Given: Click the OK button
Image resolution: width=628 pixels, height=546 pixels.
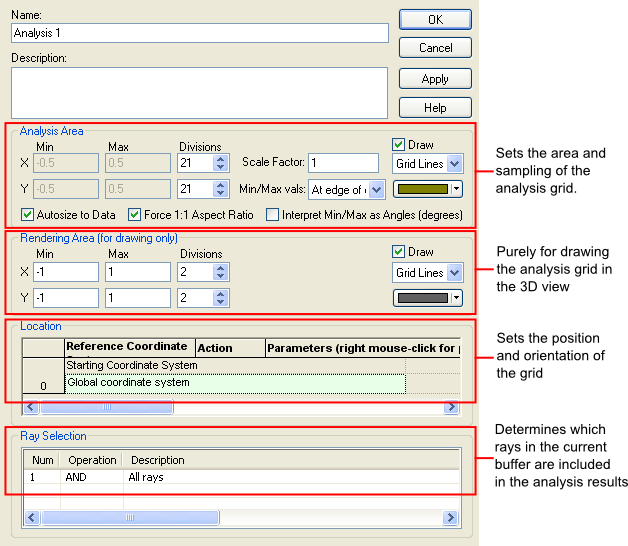Looking at the screenshot, I should pyautogui.click(x=435, y=19).
